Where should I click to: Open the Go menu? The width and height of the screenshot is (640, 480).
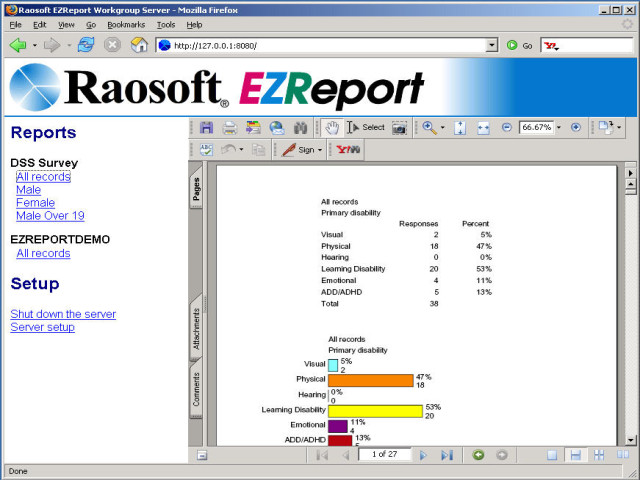tap(91, 25)
